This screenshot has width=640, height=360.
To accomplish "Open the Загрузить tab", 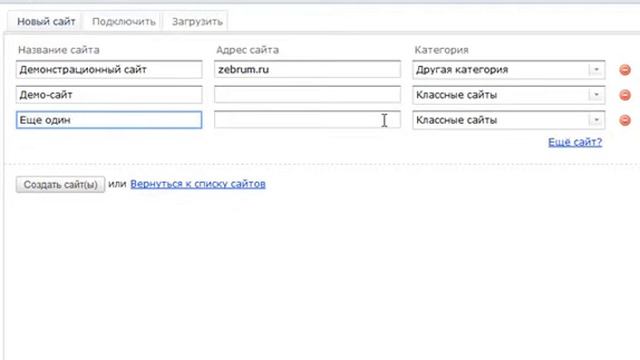I will (197, 22).
